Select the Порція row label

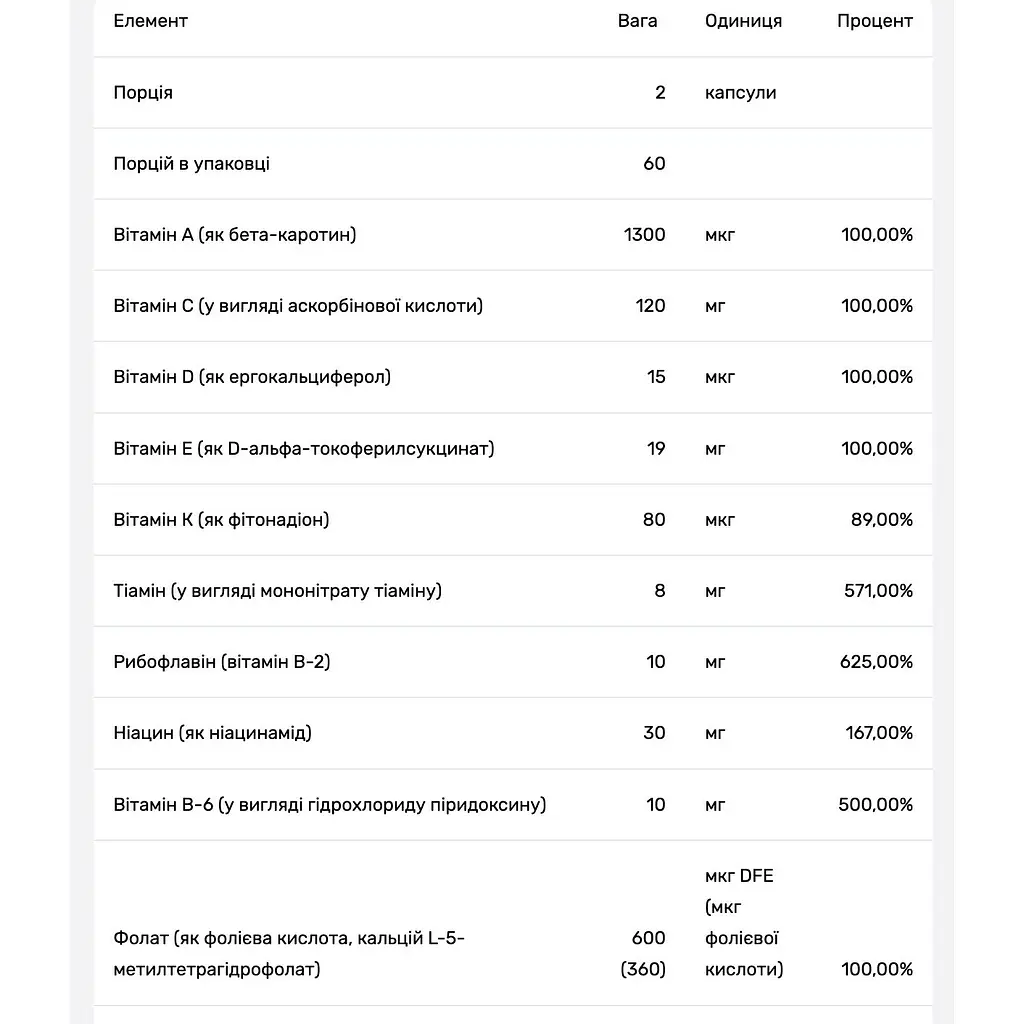click(x=143, y=93)
